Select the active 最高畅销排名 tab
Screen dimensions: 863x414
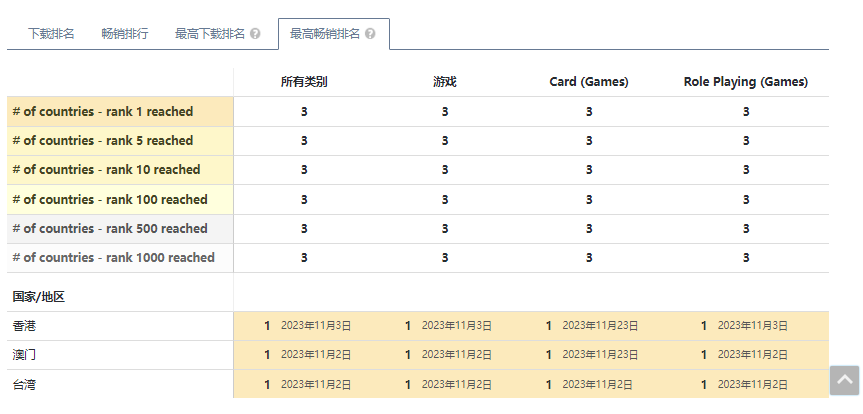(325, 34)
